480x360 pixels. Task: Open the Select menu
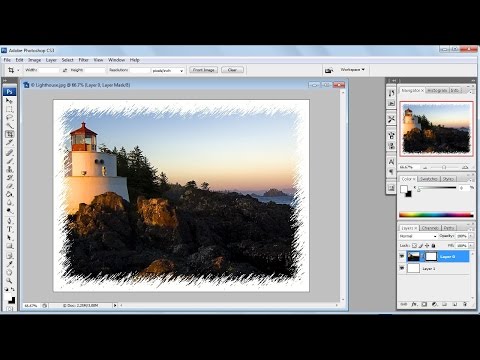point(67,60)
